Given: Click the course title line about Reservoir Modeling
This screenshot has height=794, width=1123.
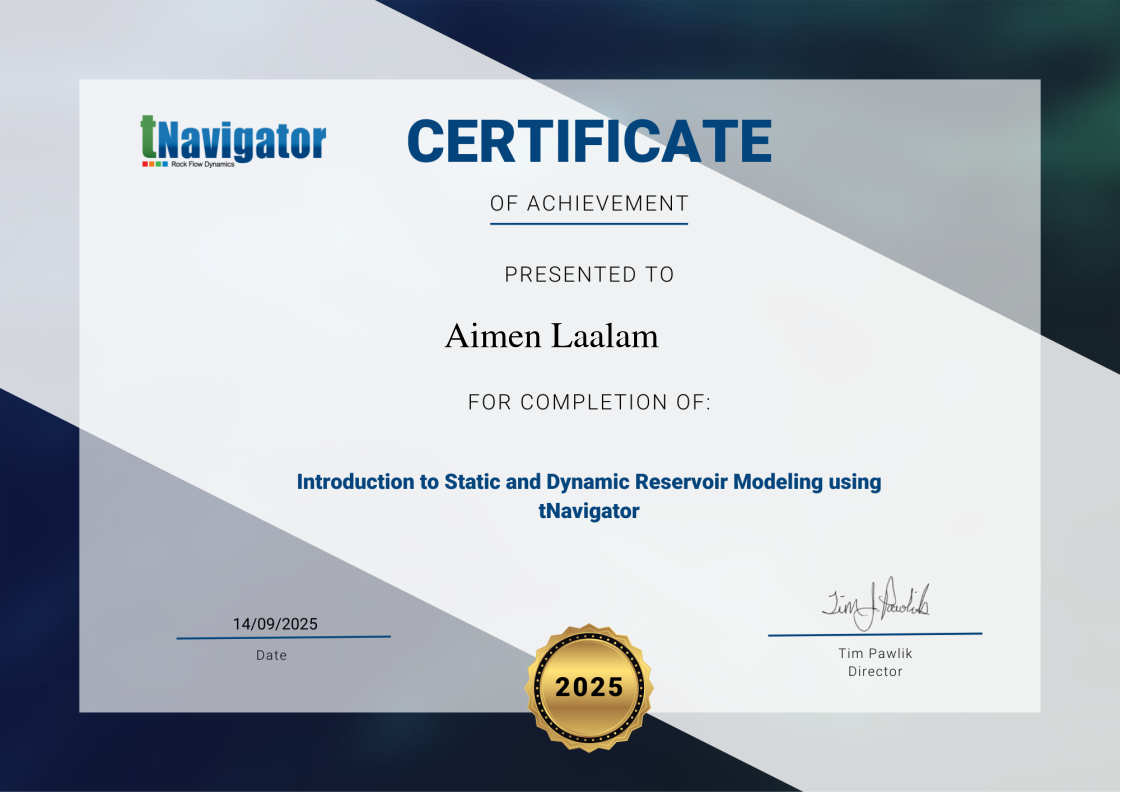Looking at the screenshot, I should coord(589,482).
